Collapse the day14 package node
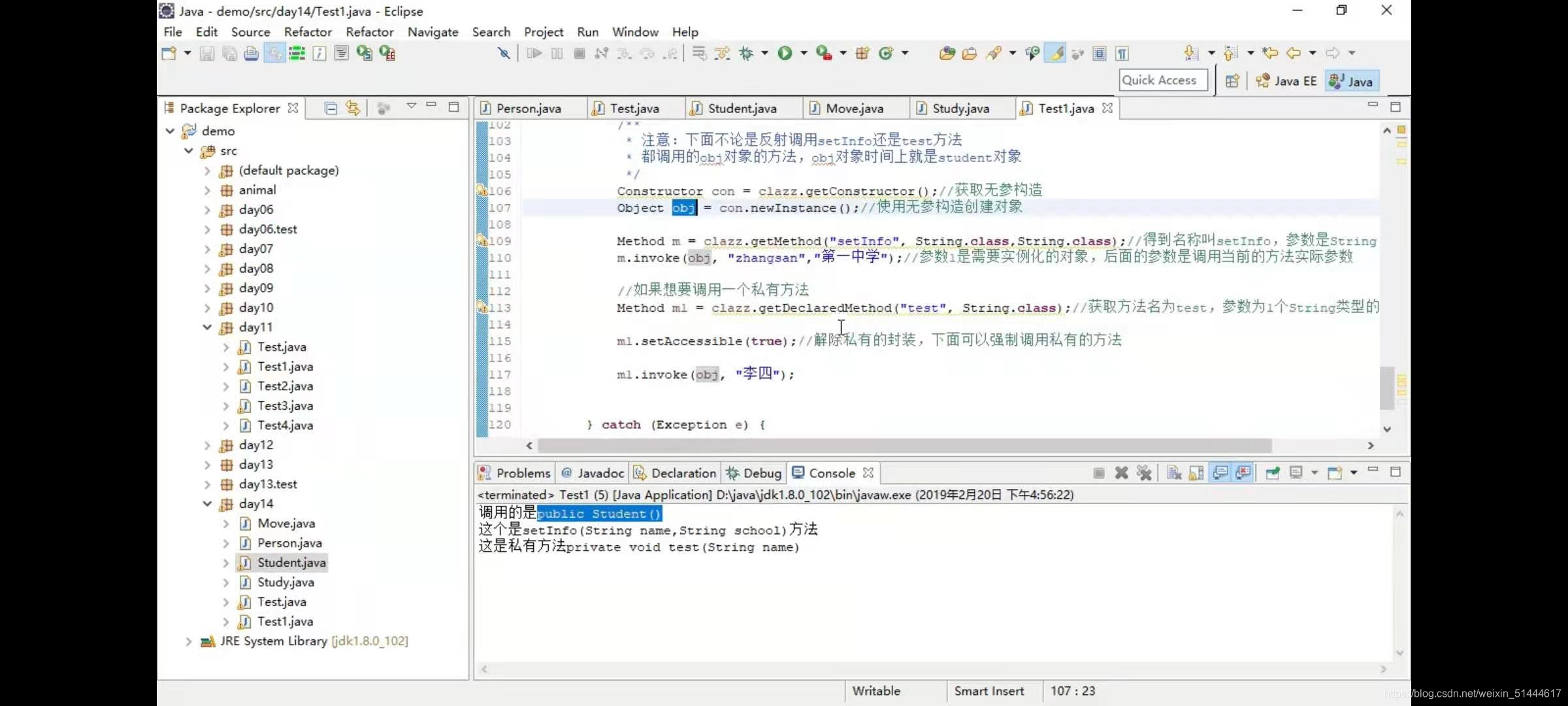The width and height of the screenshot is (1568, 706). click(x=207, y=503)
